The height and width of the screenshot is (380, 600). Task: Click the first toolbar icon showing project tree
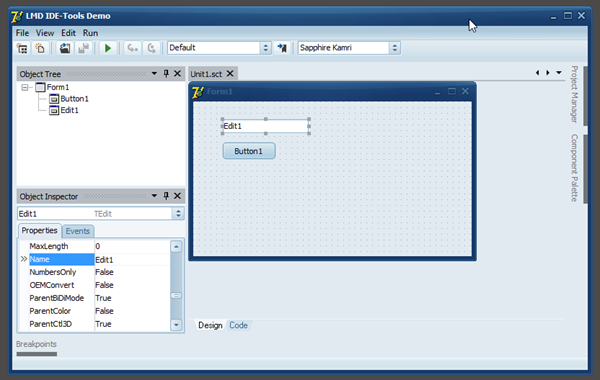pos(23,48)
